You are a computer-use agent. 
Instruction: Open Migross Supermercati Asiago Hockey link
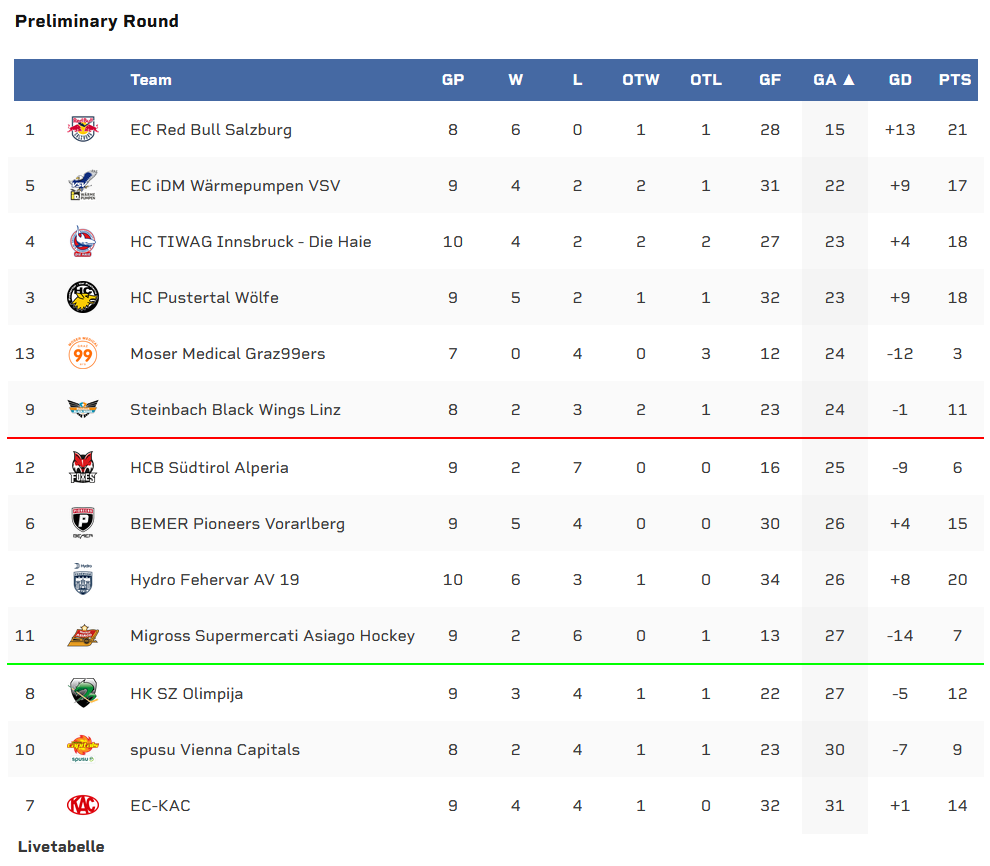272,636
